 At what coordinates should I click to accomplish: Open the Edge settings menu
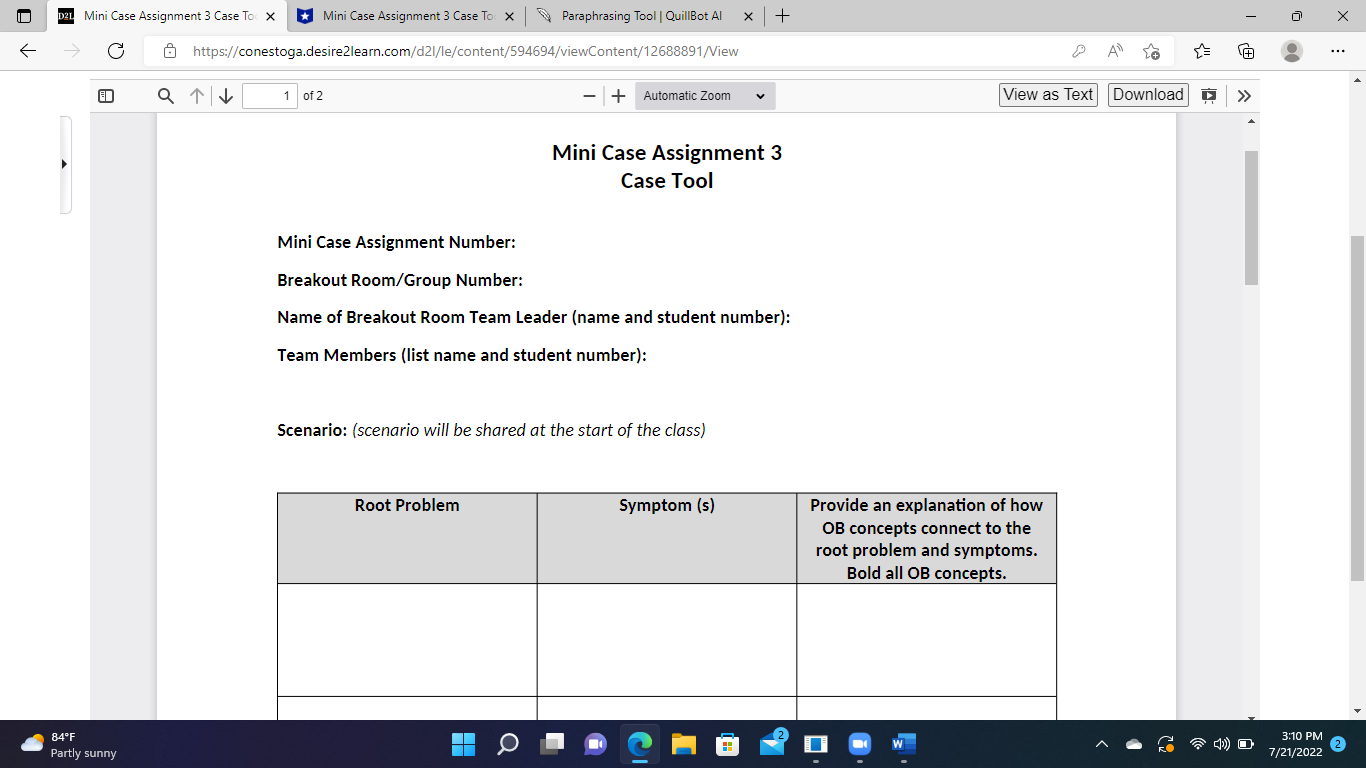coord(1337,50)
